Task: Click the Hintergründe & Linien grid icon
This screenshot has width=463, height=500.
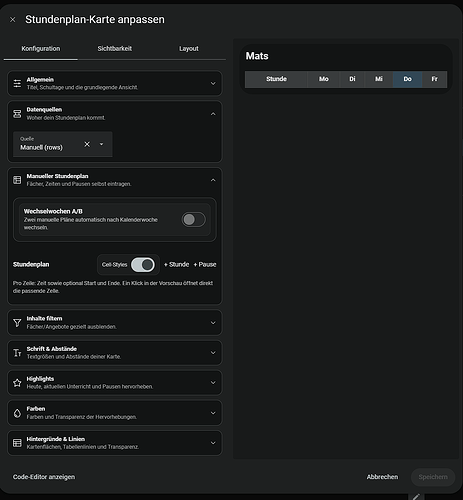Action: (x=17, y=443)
